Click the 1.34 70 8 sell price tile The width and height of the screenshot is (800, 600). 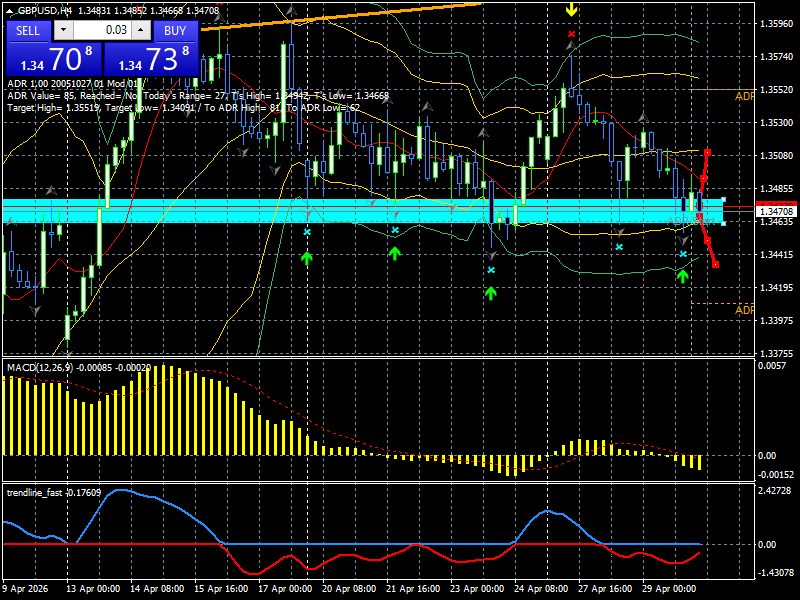(54, 59)
